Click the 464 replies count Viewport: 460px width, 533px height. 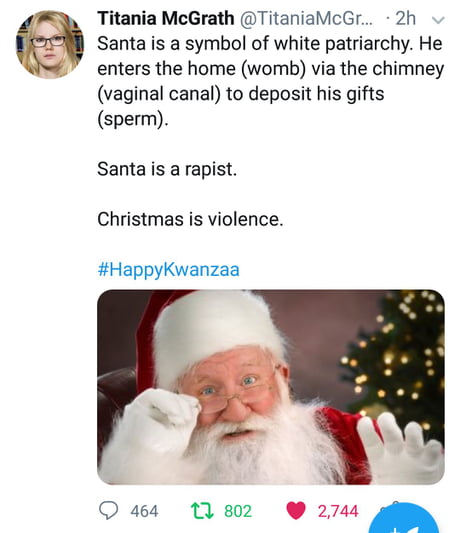click(144, 511)
